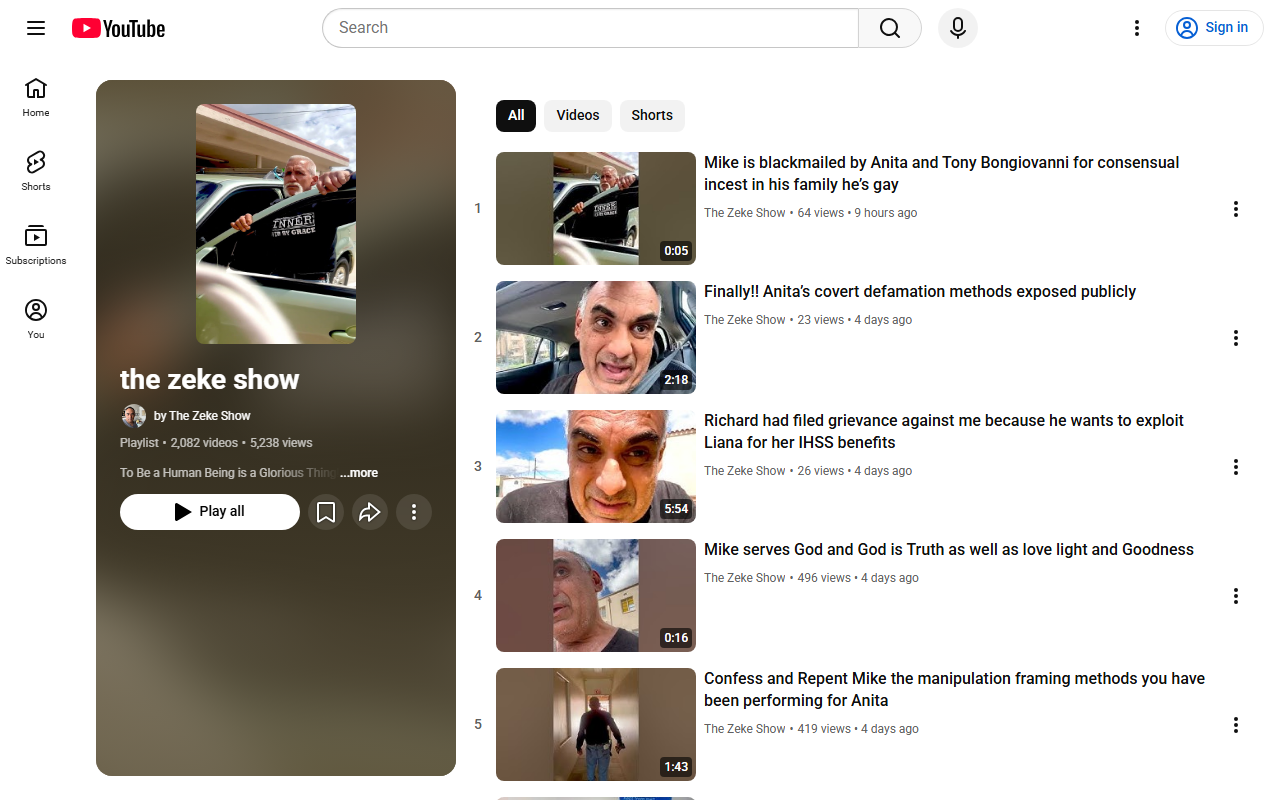Open Shorts in the sidebar
The height and width of the screenshot is (800, 1280).
pos(36,171)
